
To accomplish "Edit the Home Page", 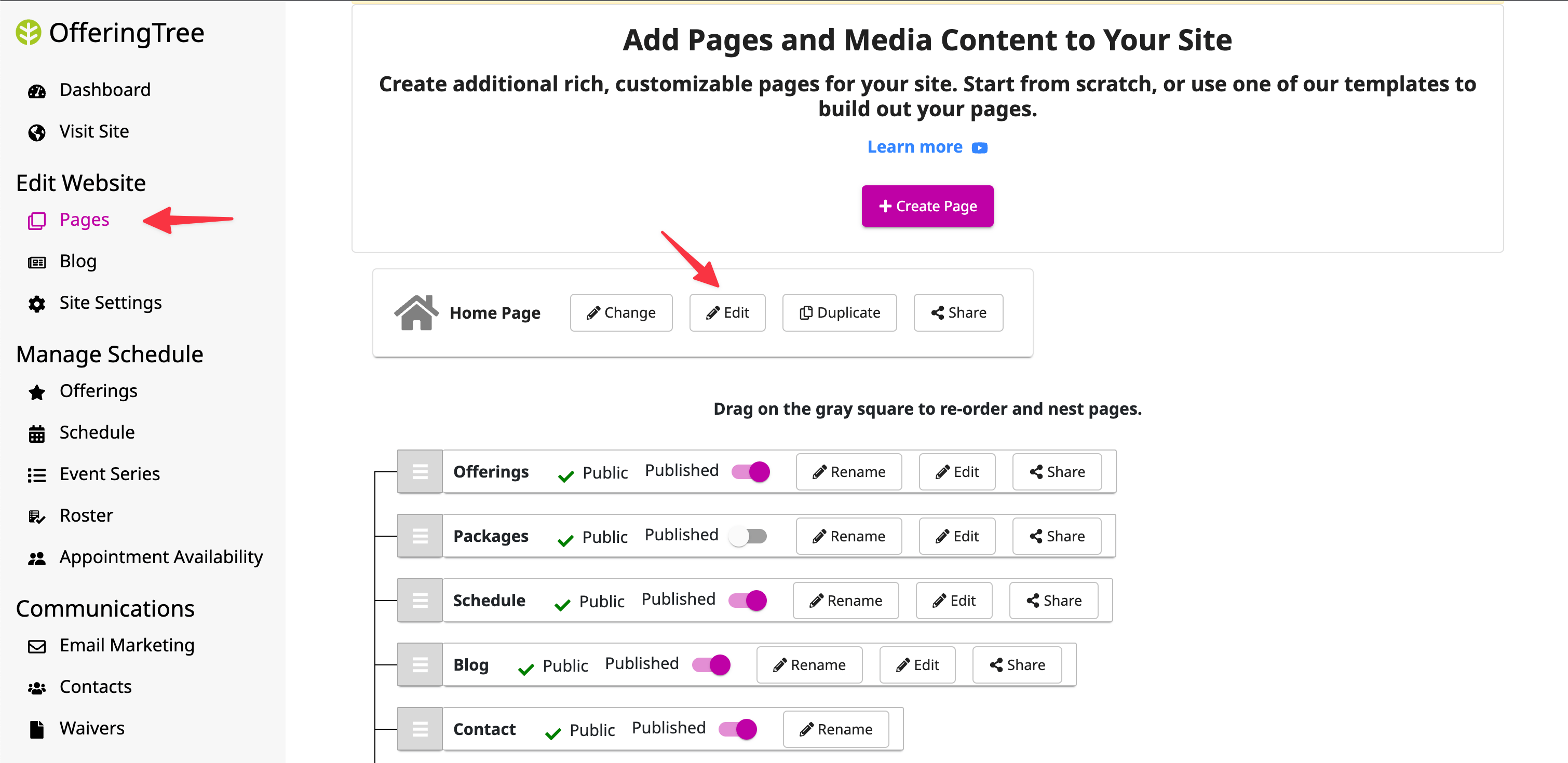I will 727,312.
